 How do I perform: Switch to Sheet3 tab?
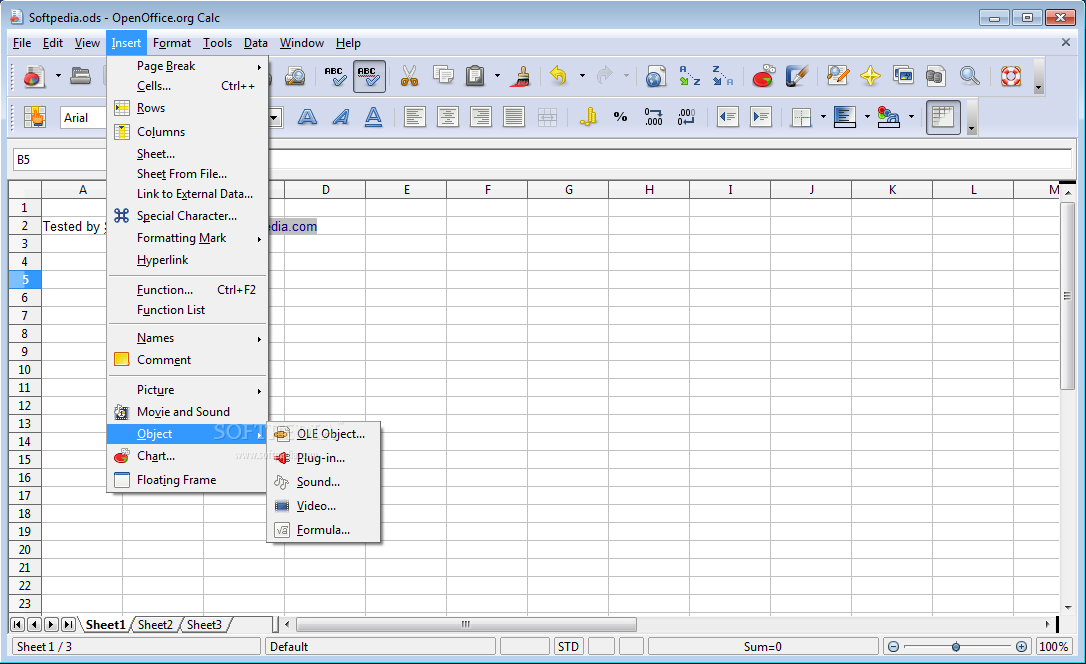[204, 625]
